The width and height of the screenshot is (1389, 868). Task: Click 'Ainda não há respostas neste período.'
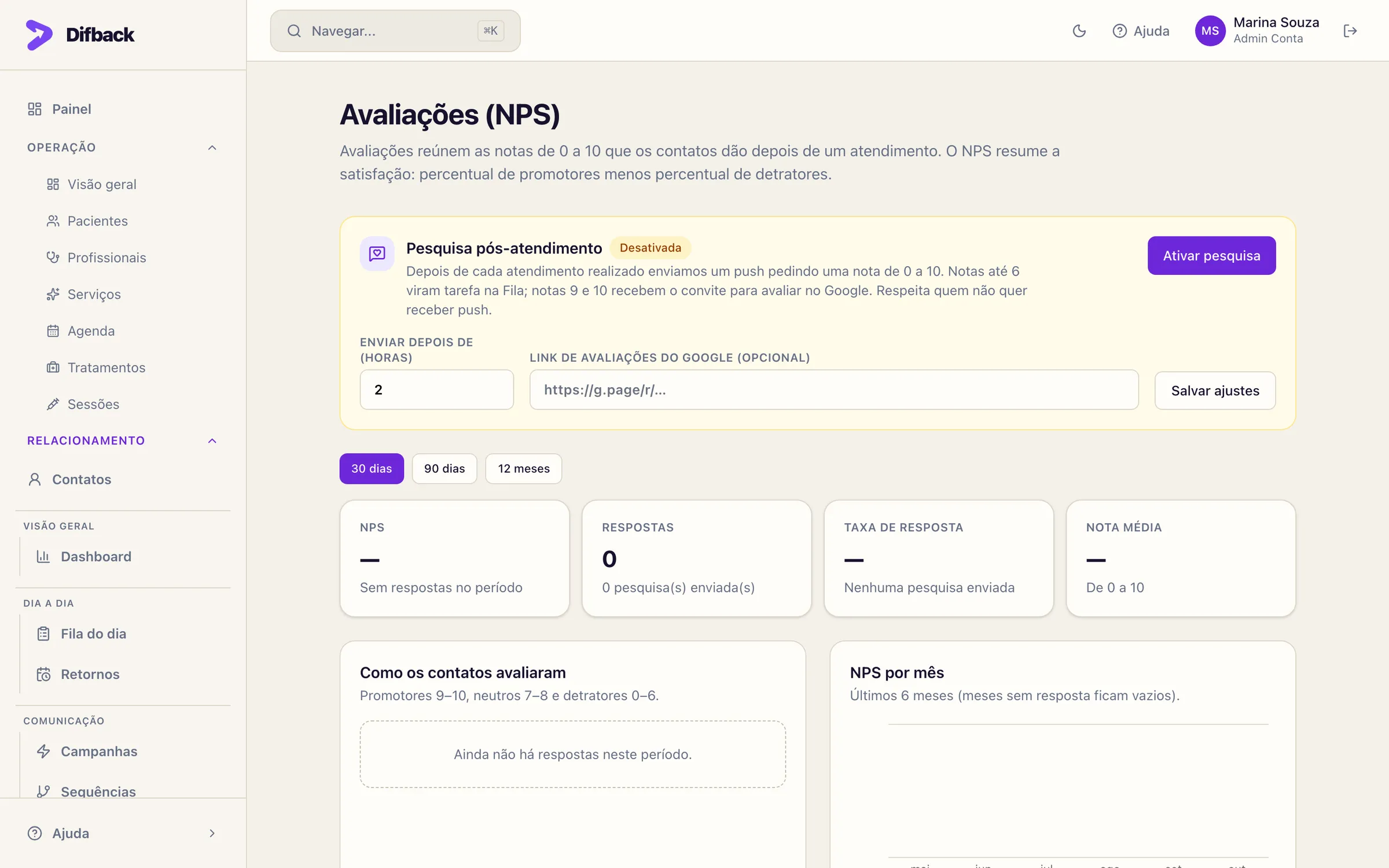pyautogui.click(x=573, y=754)
